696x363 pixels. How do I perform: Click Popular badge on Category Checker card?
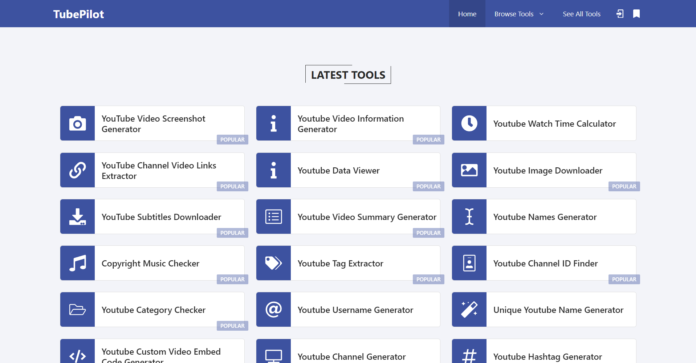[x=233, y=326]
